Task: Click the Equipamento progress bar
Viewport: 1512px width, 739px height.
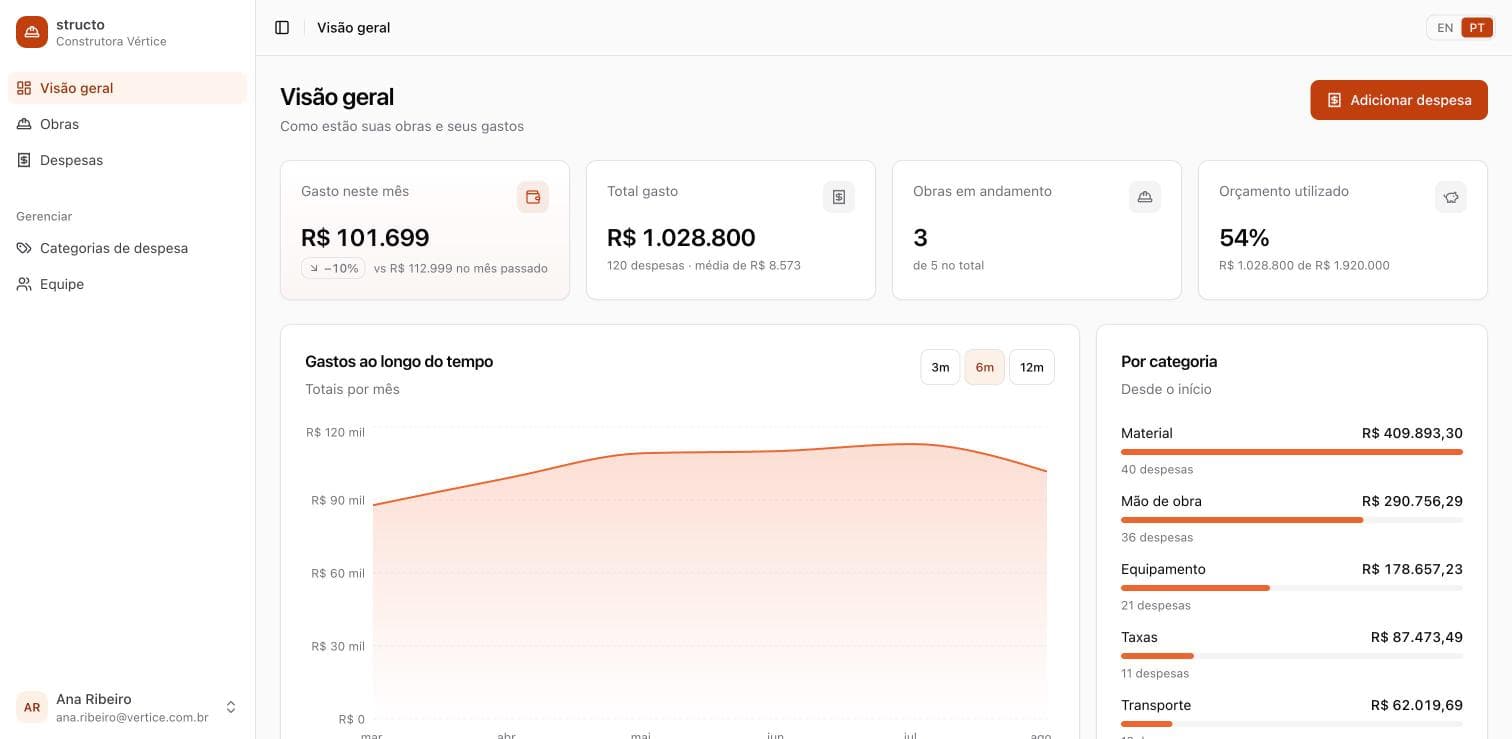Action: click(x=1292, y=588)
